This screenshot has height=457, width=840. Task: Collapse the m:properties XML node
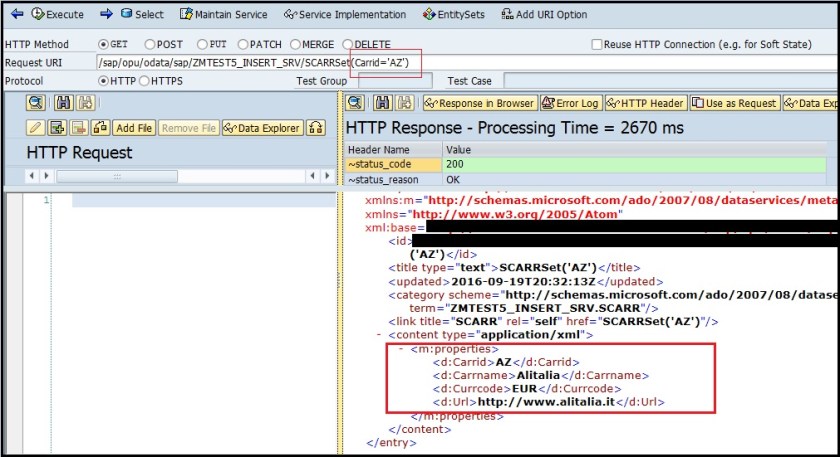(401, 347)
